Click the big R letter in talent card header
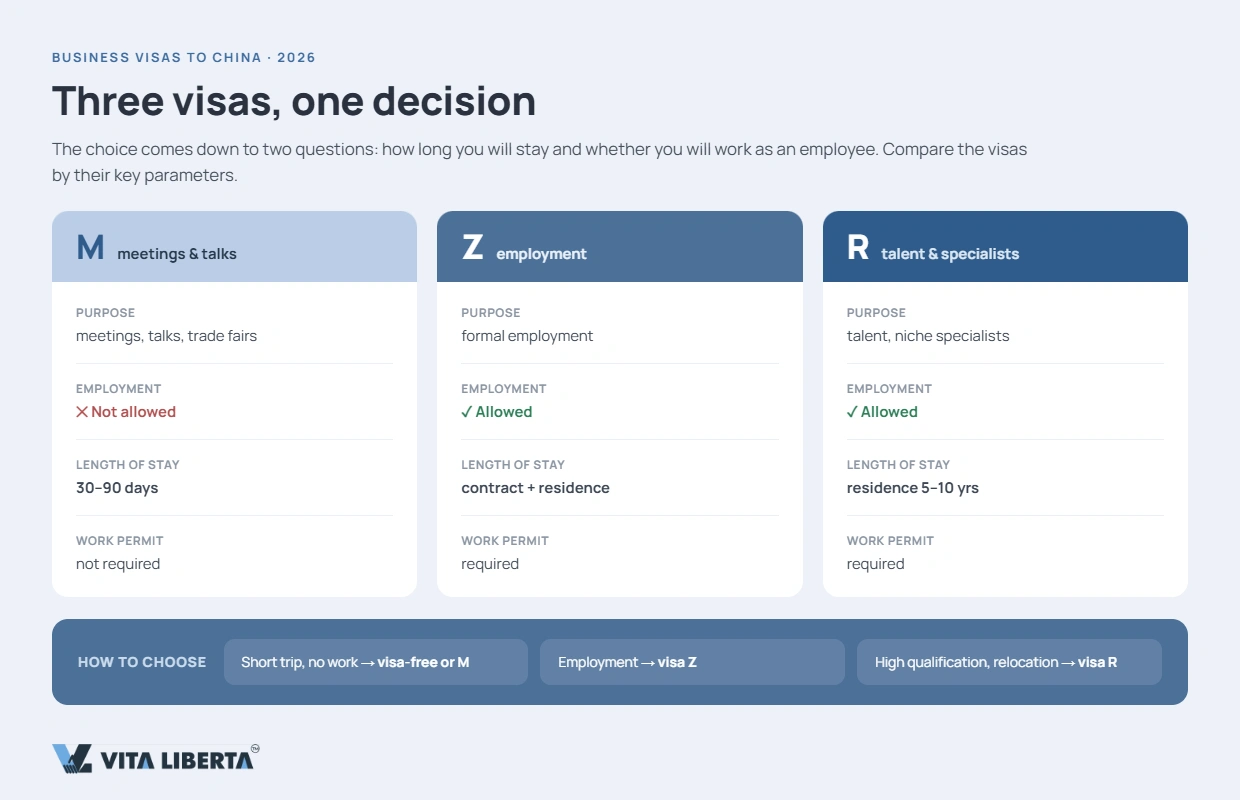Viewport: 1240px width, 800px height. point(858,248)
